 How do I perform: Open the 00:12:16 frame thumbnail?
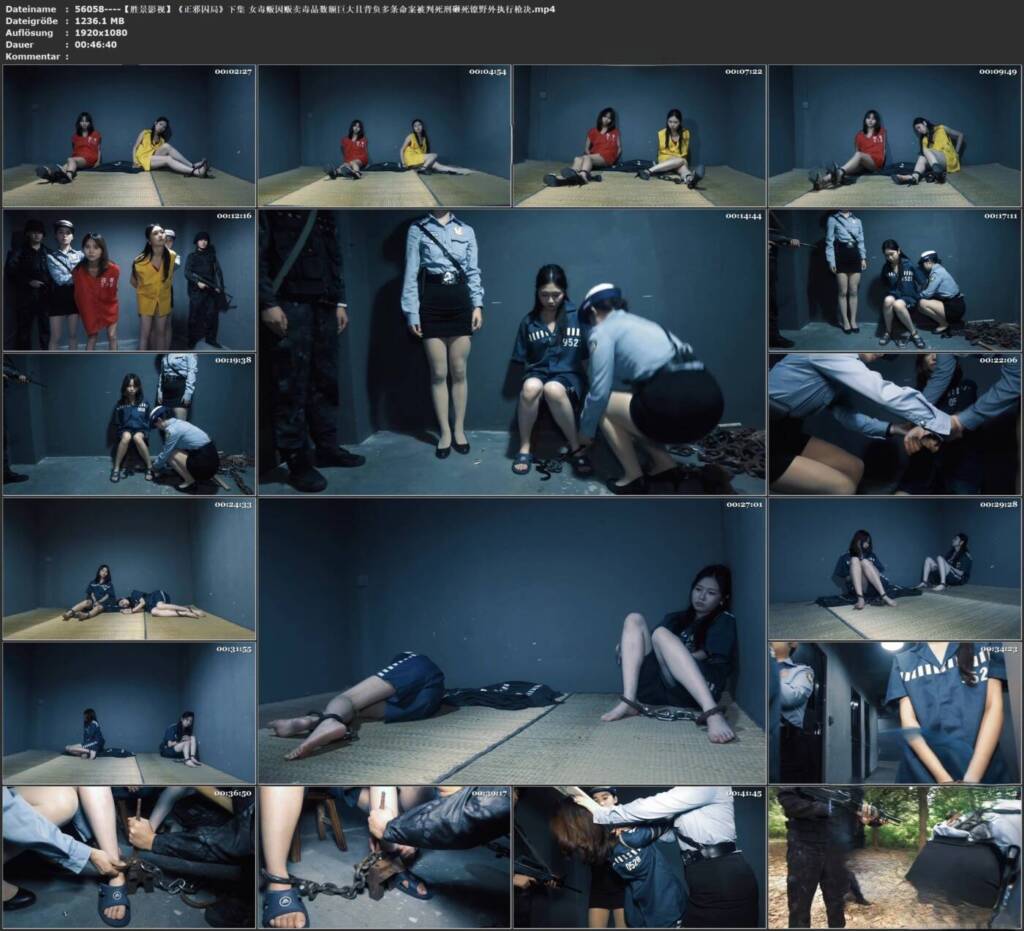(129, 280)
